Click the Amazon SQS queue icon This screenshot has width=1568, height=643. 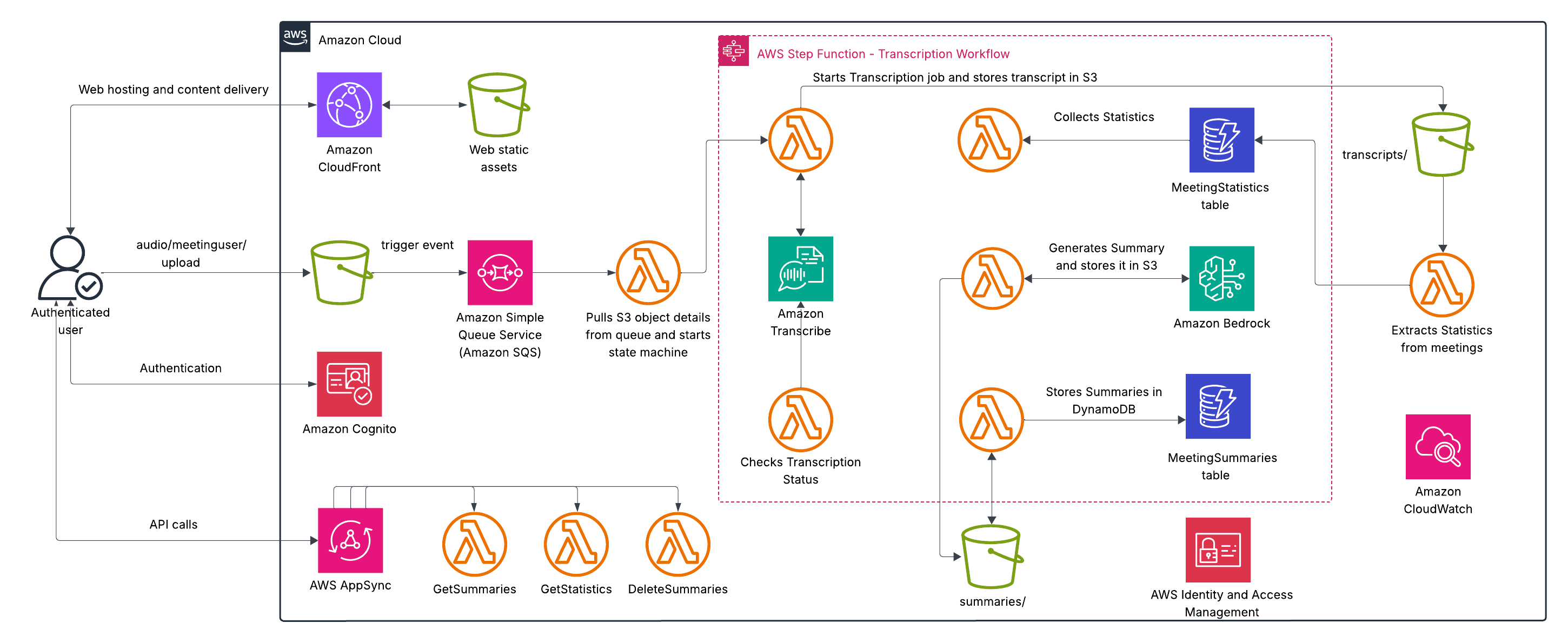point(500,272)
